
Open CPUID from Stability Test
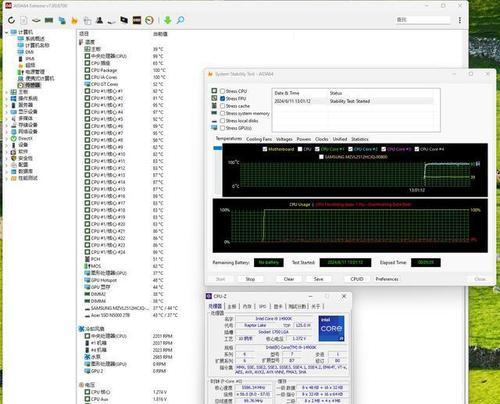click(x=357, y=279)
